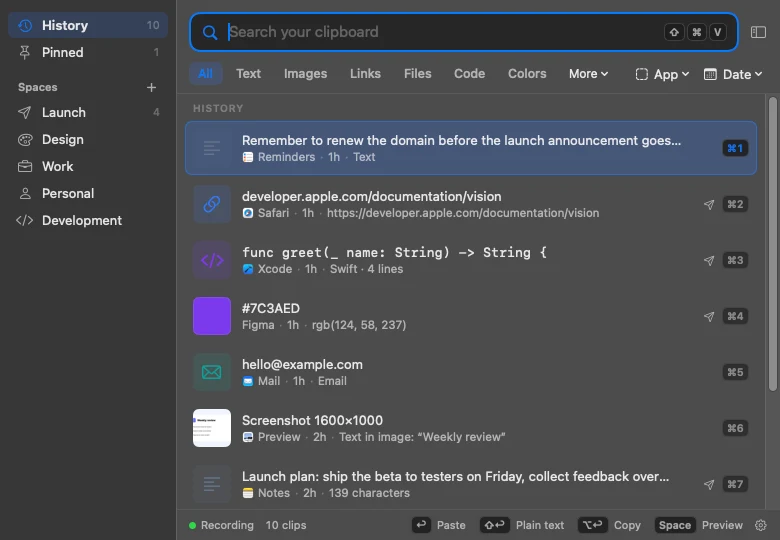Click the ⌘3 shortcut badge
The width and height of the screenshot is (780, 540).
pos(735,261)
